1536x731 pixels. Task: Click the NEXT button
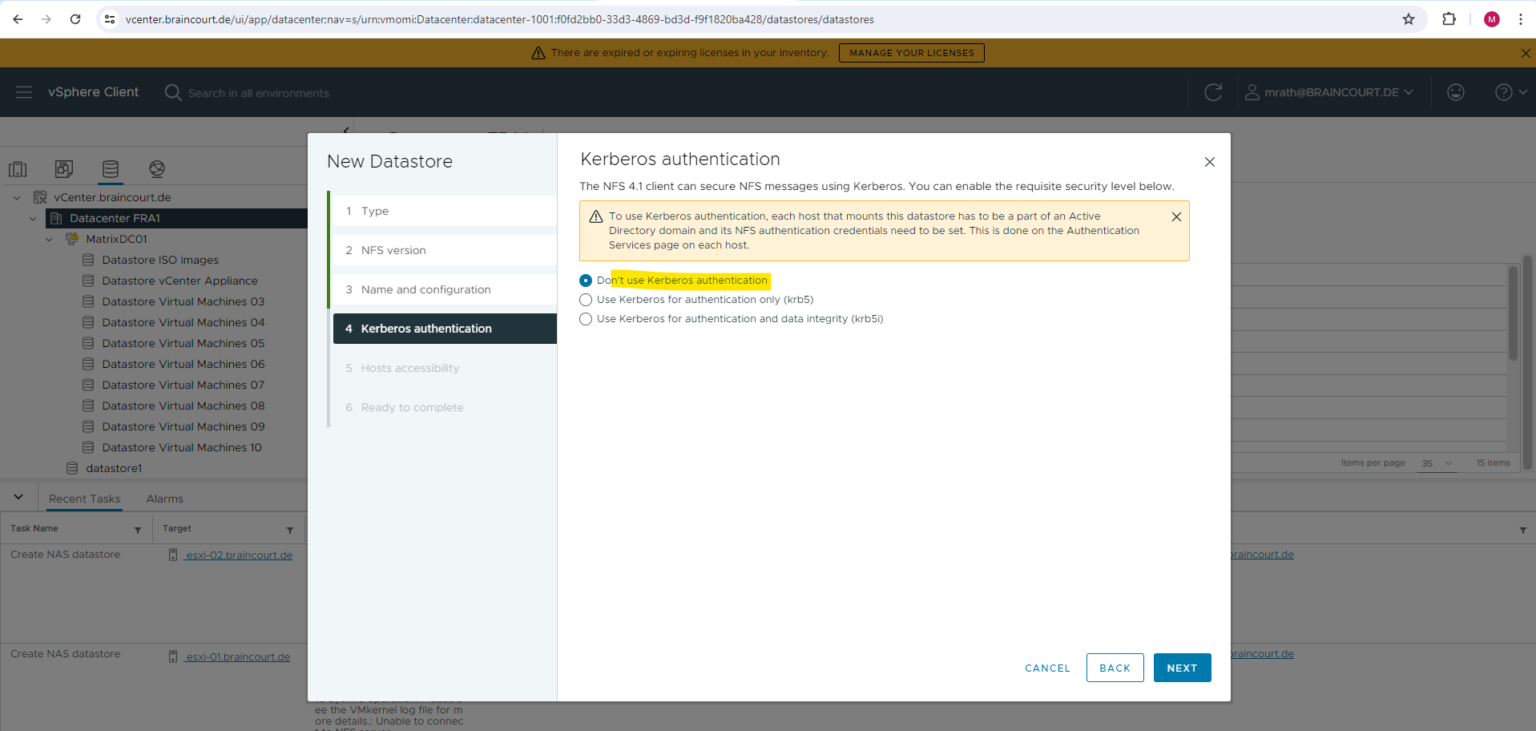tap(1182, 668)
